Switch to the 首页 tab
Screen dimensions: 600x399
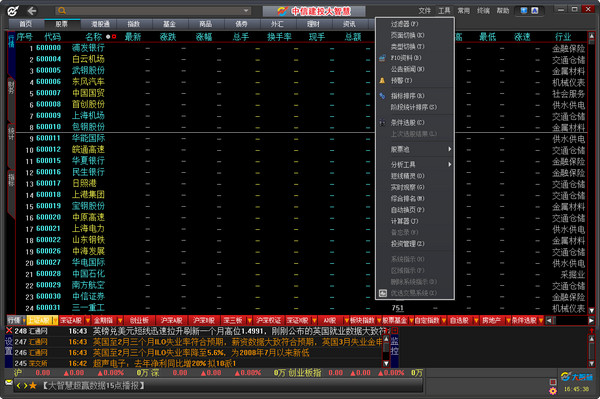pyautogui.click(x=26, y=24)
